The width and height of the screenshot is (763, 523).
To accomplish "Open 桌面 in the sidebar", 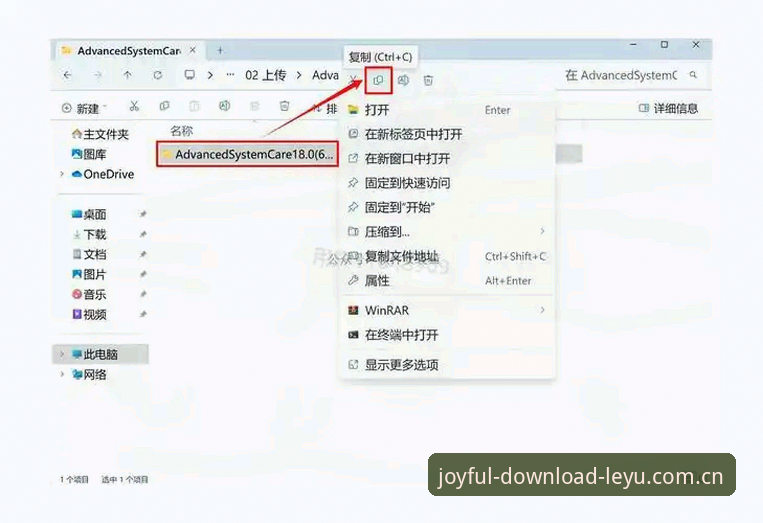I will click(x=89, y=214).
